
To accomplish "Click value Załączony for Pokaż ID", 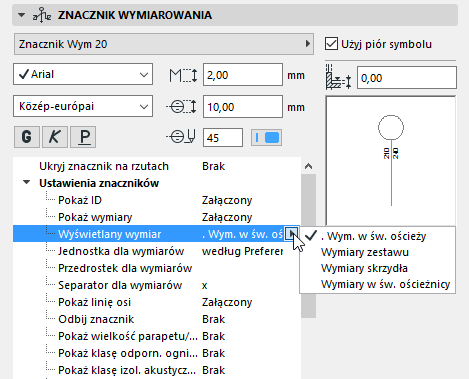I will tap(227, 200).
